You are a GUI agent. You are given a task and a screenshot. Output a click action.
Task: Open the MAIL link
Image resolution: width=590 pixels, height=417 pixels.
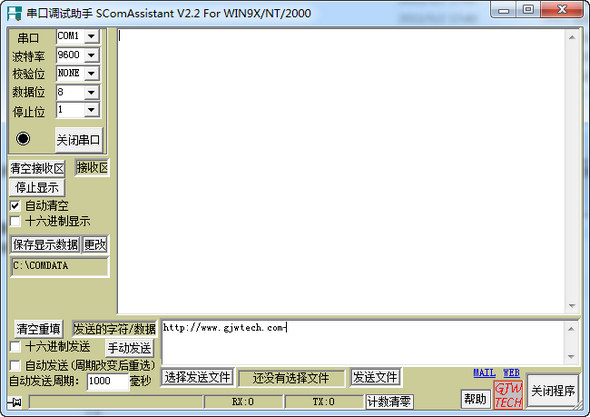pyautogui.click(x=484, y=373)
